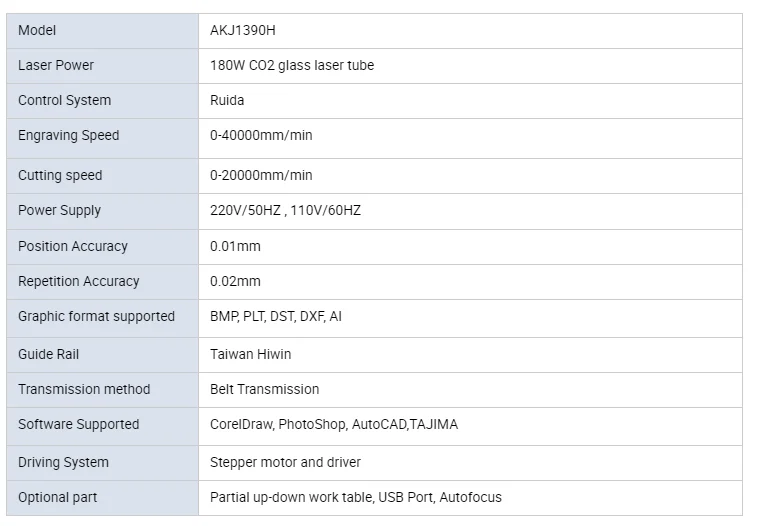Screen dimensions: 760x526
Task: Select the 0-20000mm/min value
Action: (x=261, y=175)
